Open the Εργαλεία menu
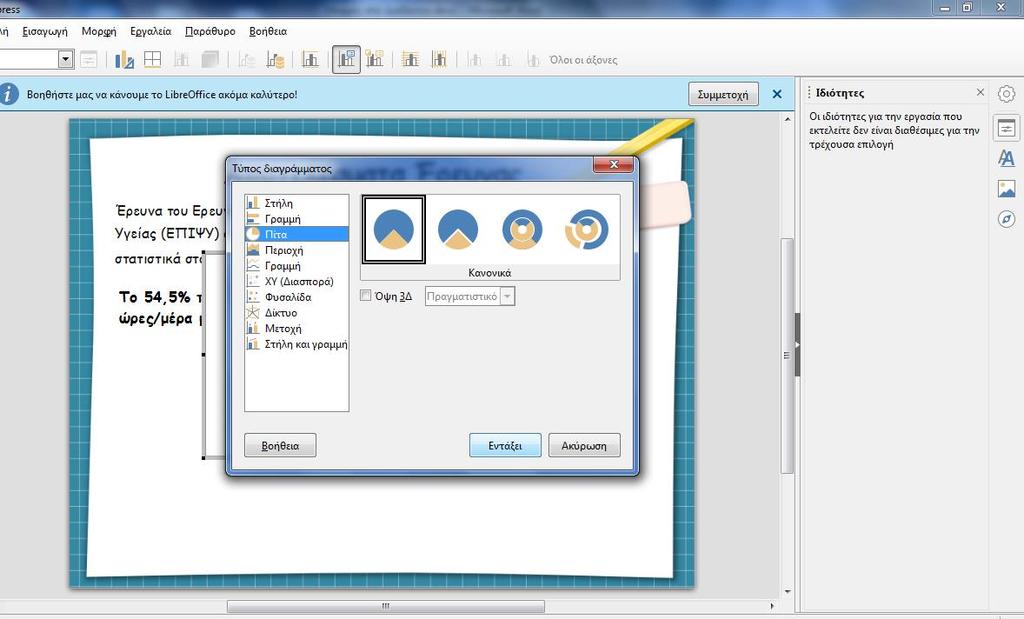Screen dimensions: 1024x619 (150, 31)
